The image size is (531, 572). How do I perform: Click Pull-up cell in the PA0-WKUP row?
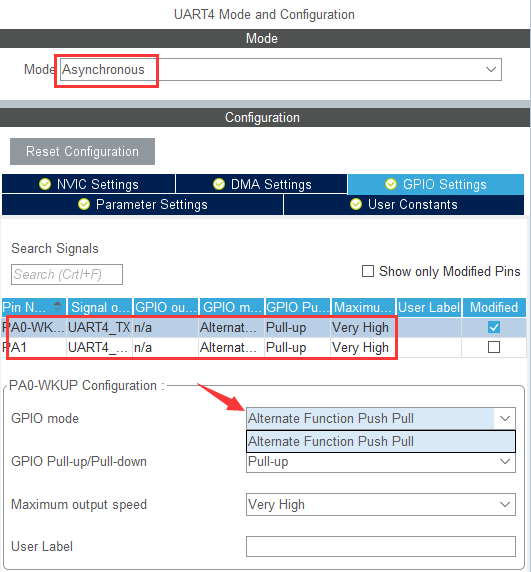pyautogui.click(x=298, y=328)
